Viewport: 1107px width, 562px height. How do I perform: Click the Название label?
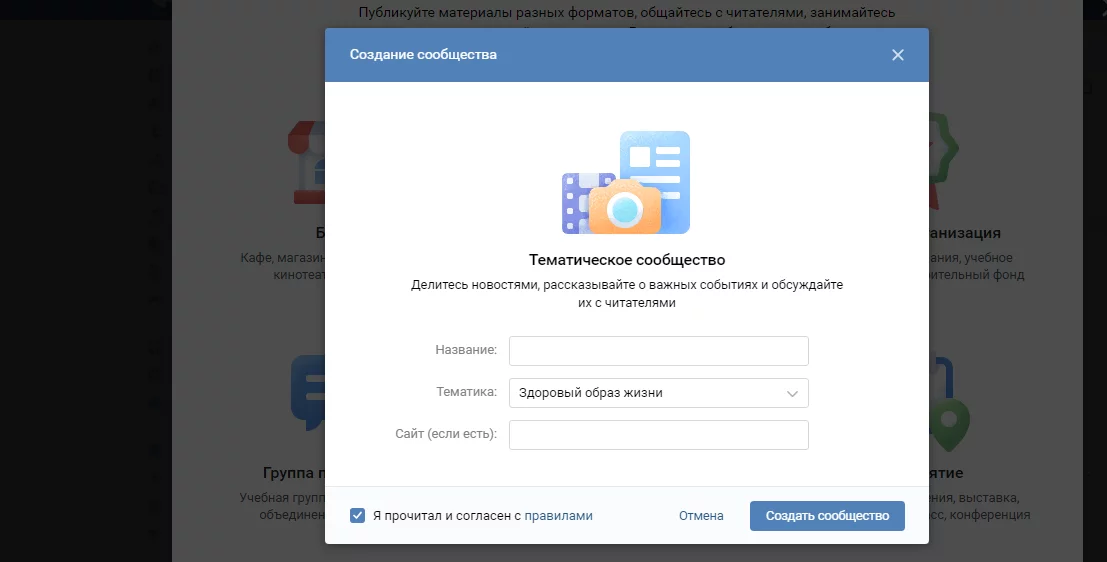(x=466, y=349)
